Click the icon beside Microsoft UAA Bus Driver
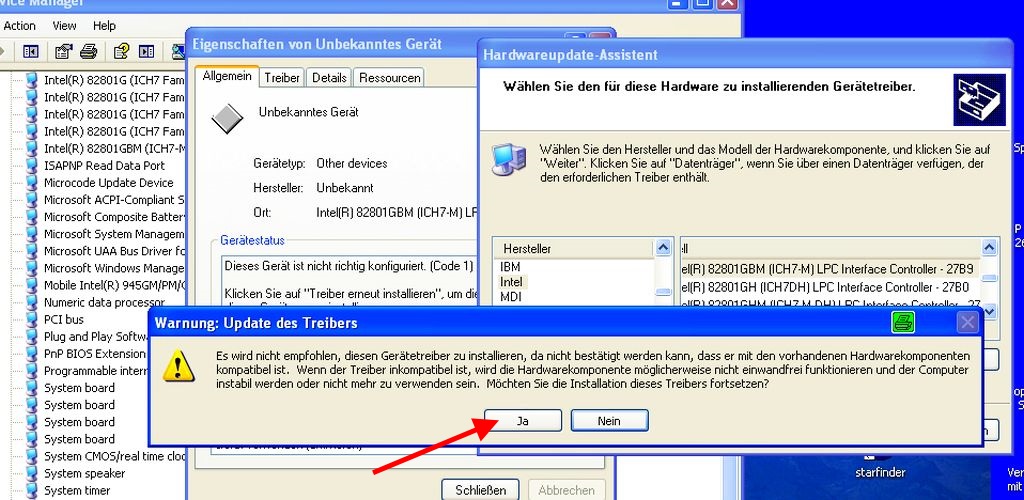 coord(31,251)
